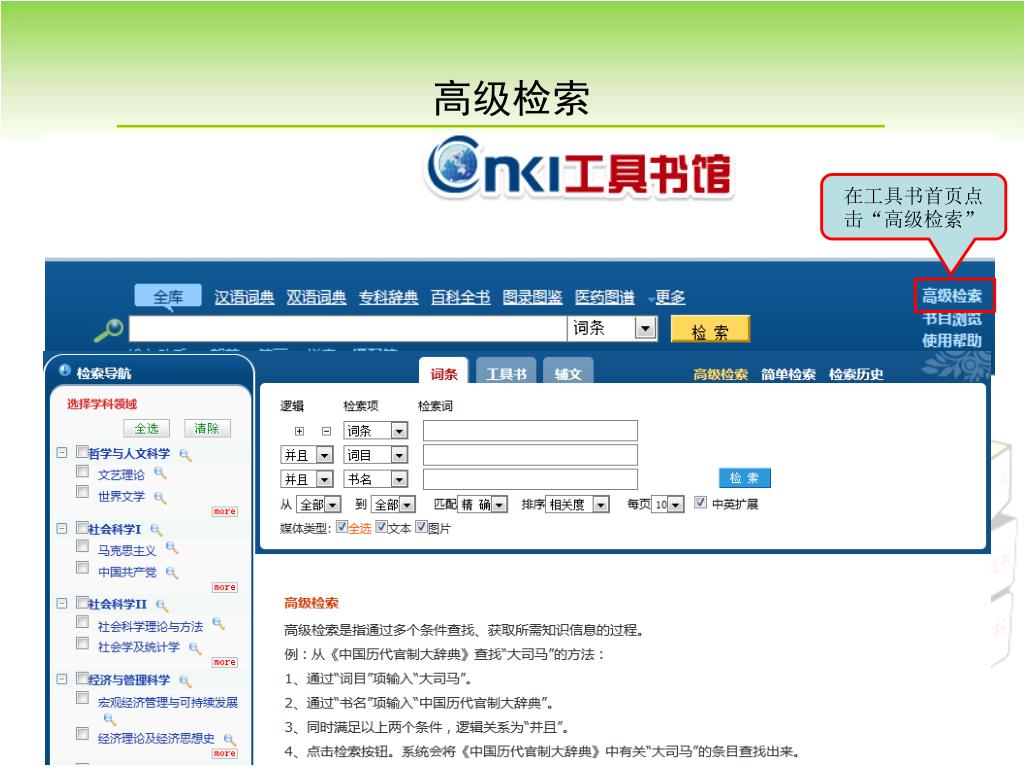Open the 检索历史 link
1024x768 pixels.
pos(856,374)
